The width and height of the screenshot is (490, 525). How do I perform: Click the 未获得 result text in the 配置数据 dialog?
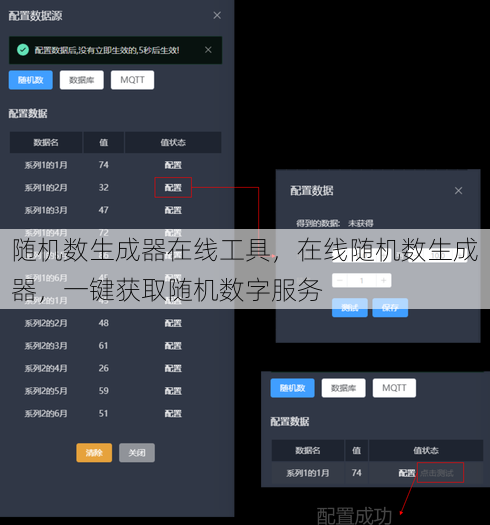[361, 223]
